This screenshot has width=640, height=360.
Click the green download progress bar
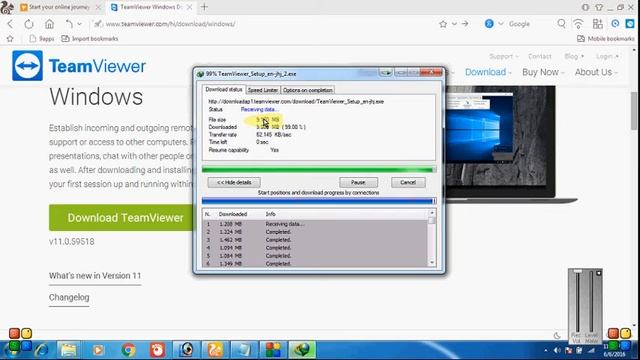319,169
